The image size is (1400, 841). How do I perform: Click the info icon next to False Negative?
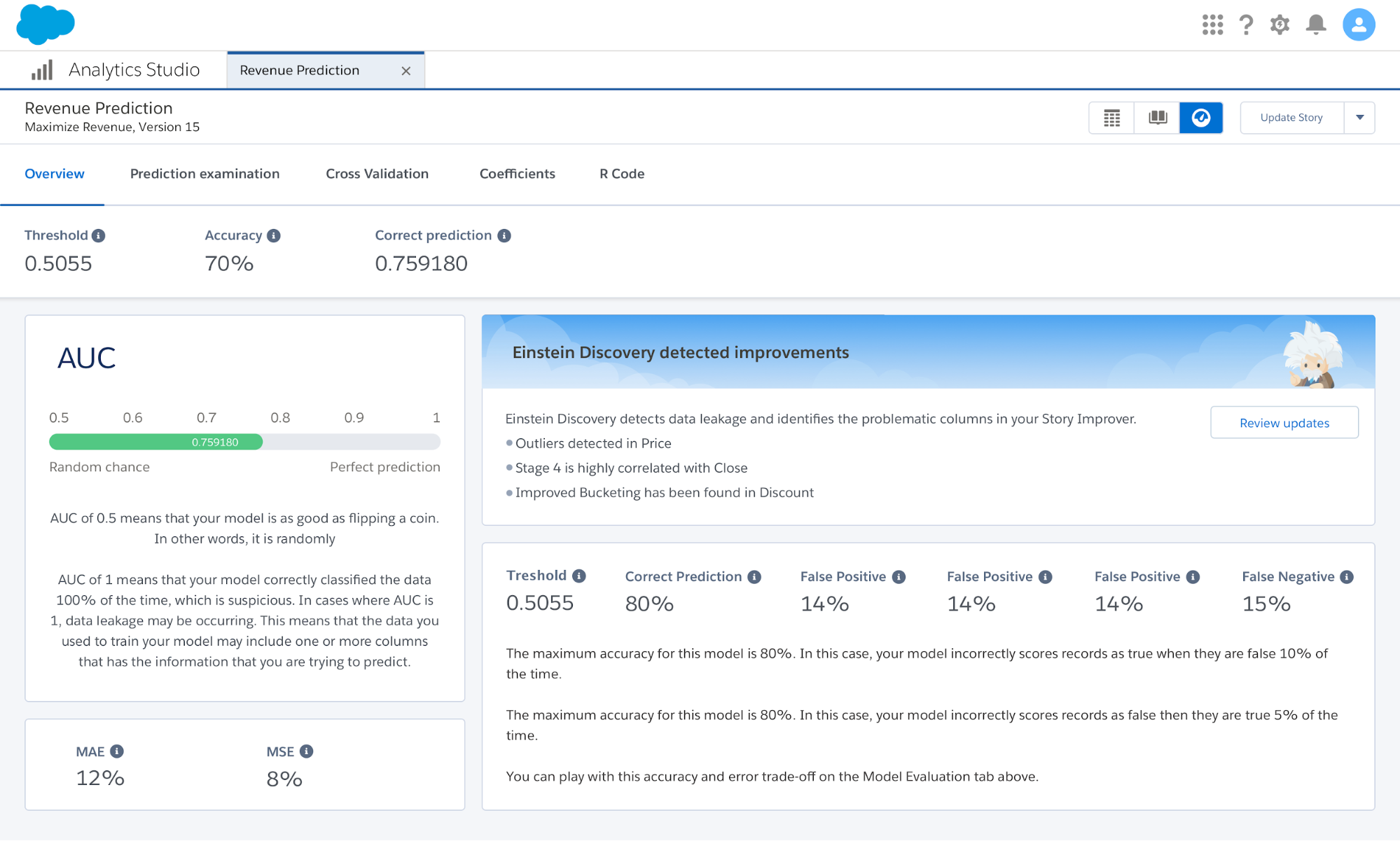1346,577
